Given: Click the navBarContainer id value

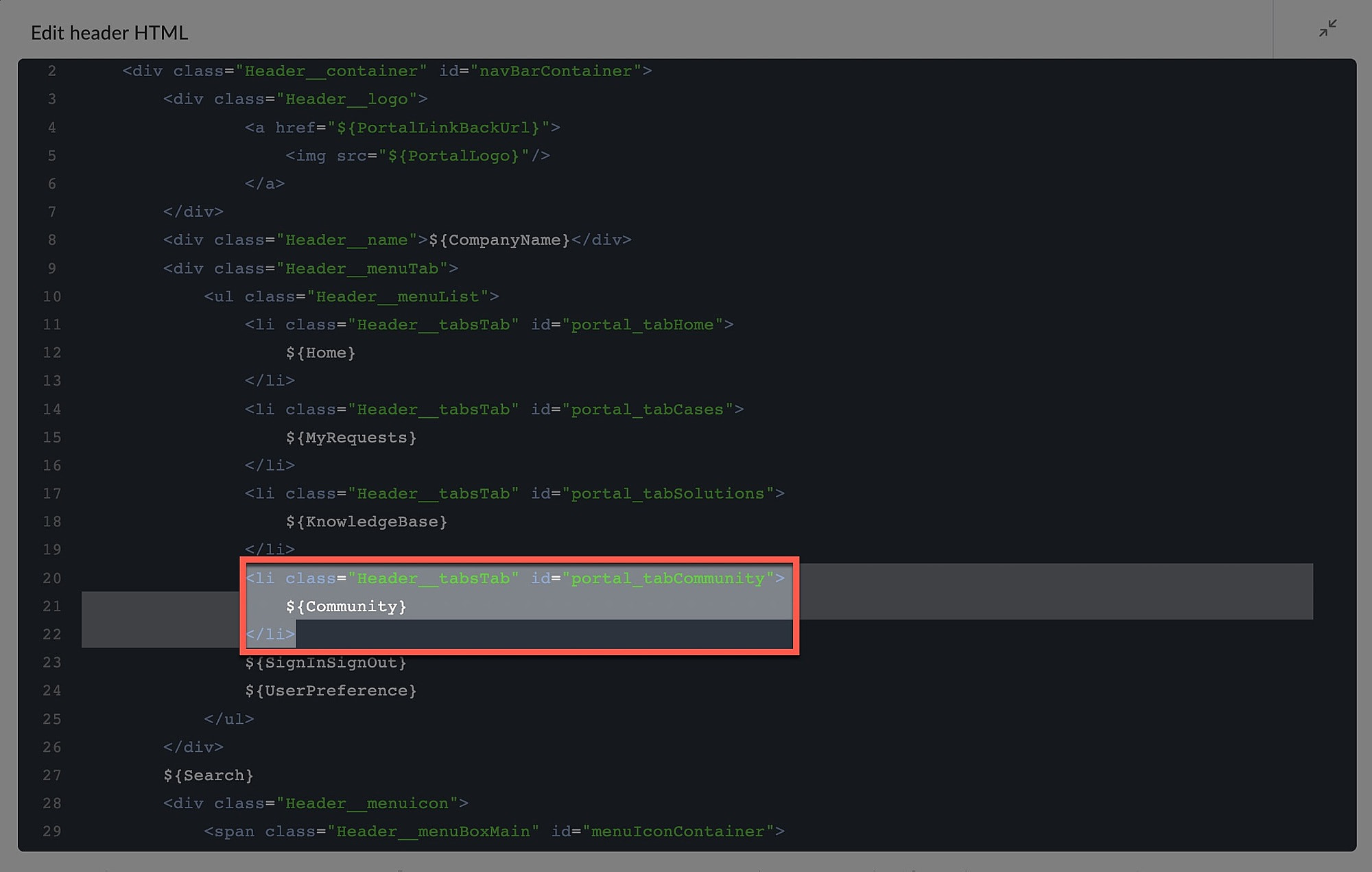Looking at the screenshot, I should click(556, 71).
